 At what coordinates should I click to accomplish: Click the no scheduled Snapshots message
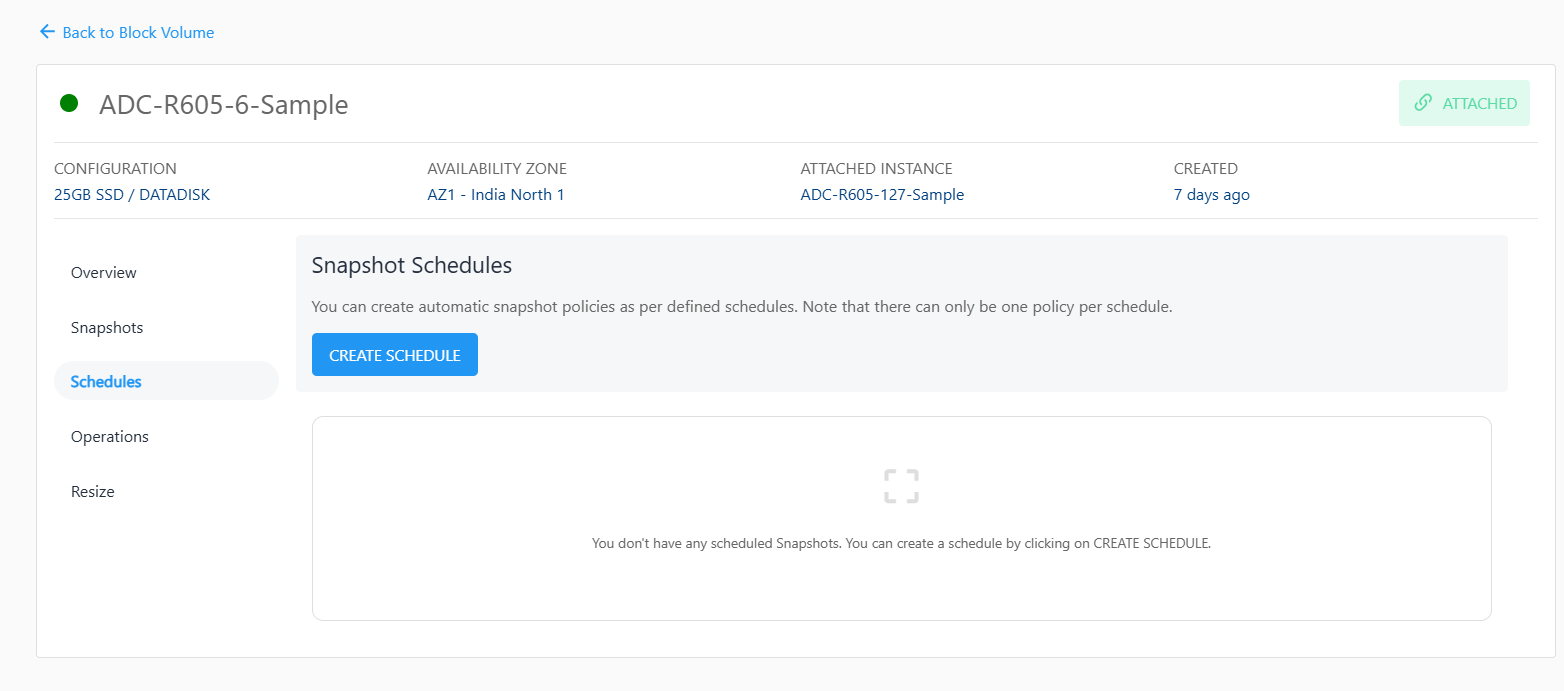coord(901,544)
